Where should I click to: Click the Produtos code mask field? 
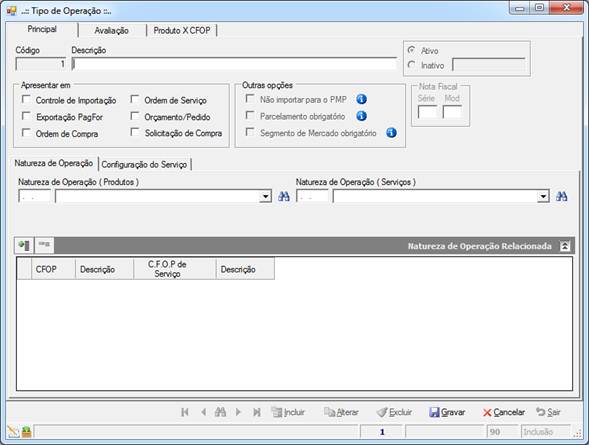click(x=34, y=196)
